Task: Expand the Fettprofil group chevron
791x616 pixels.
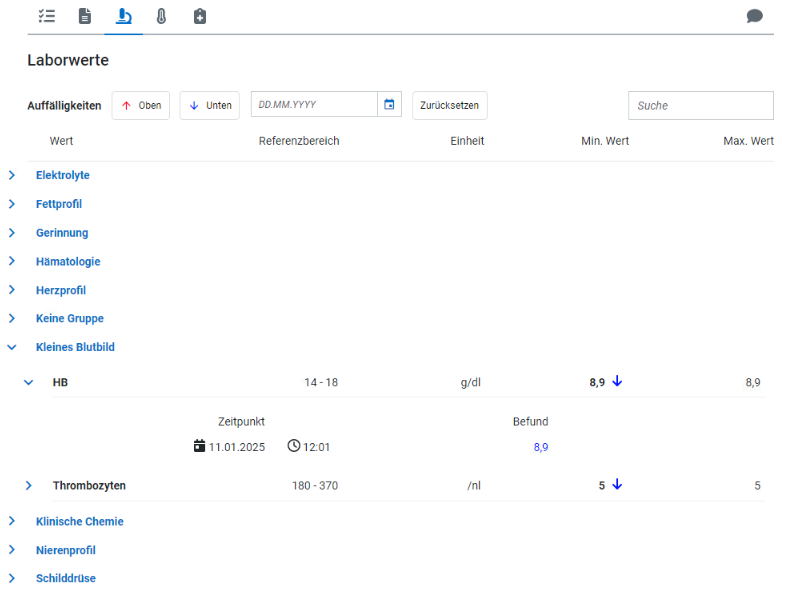Action: pos(12,204)
